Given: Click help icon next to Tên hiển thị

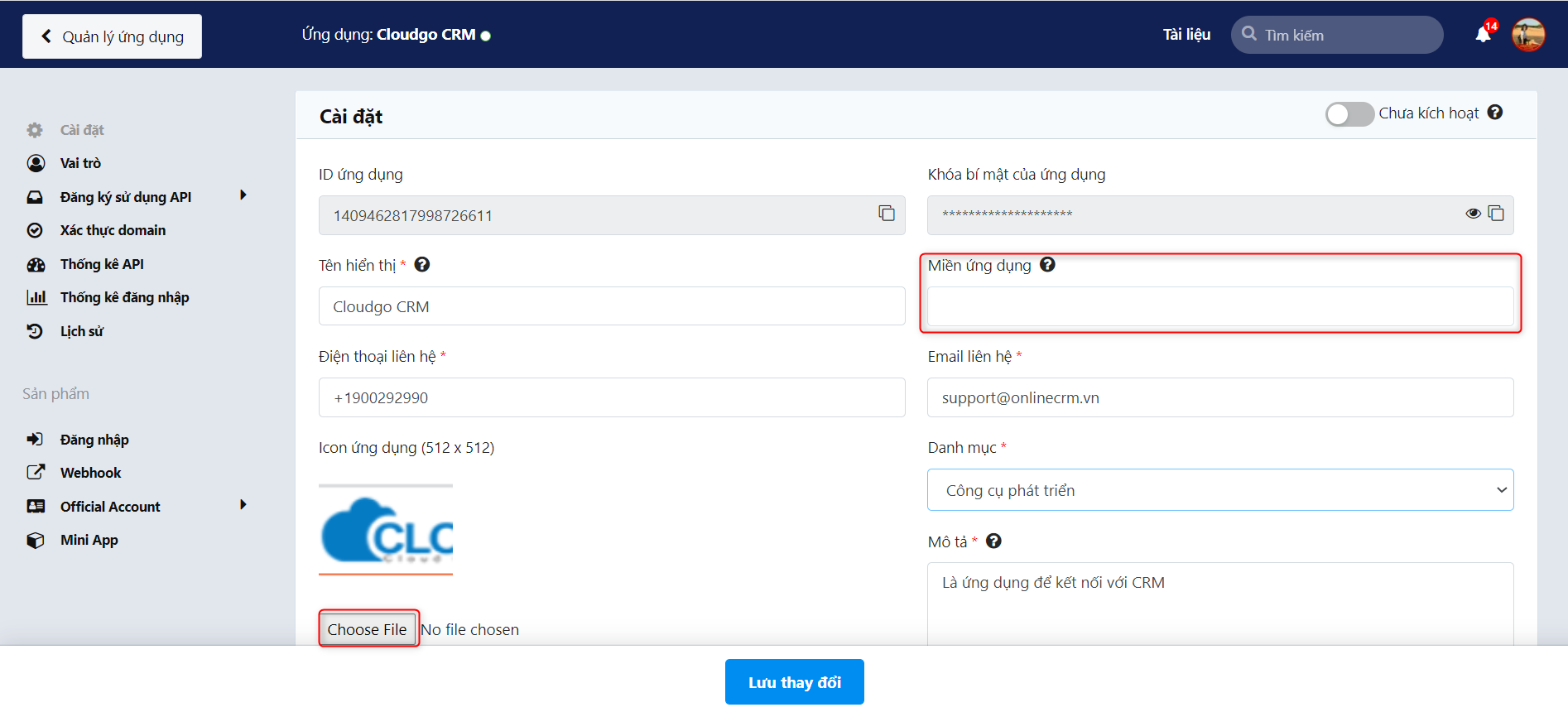Looking at the screenshot, I should pos(422,265).
